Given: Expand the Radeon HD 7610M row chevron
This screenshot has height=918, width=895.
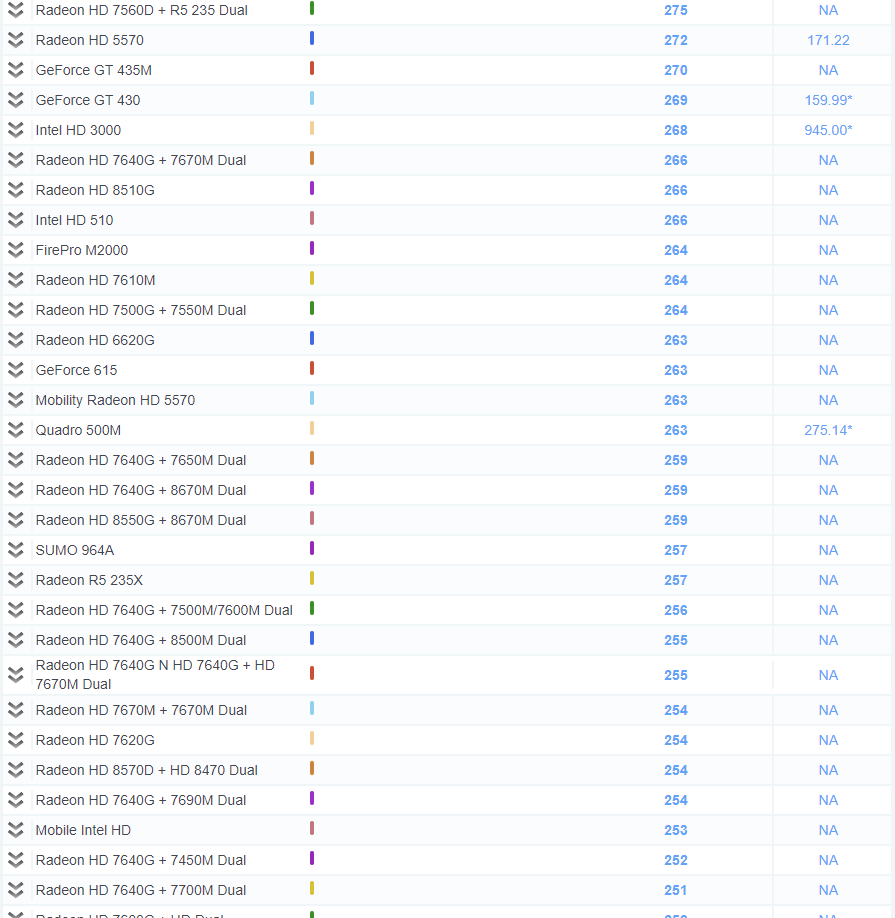Looking at the screenshot, I should click(16, 280).
